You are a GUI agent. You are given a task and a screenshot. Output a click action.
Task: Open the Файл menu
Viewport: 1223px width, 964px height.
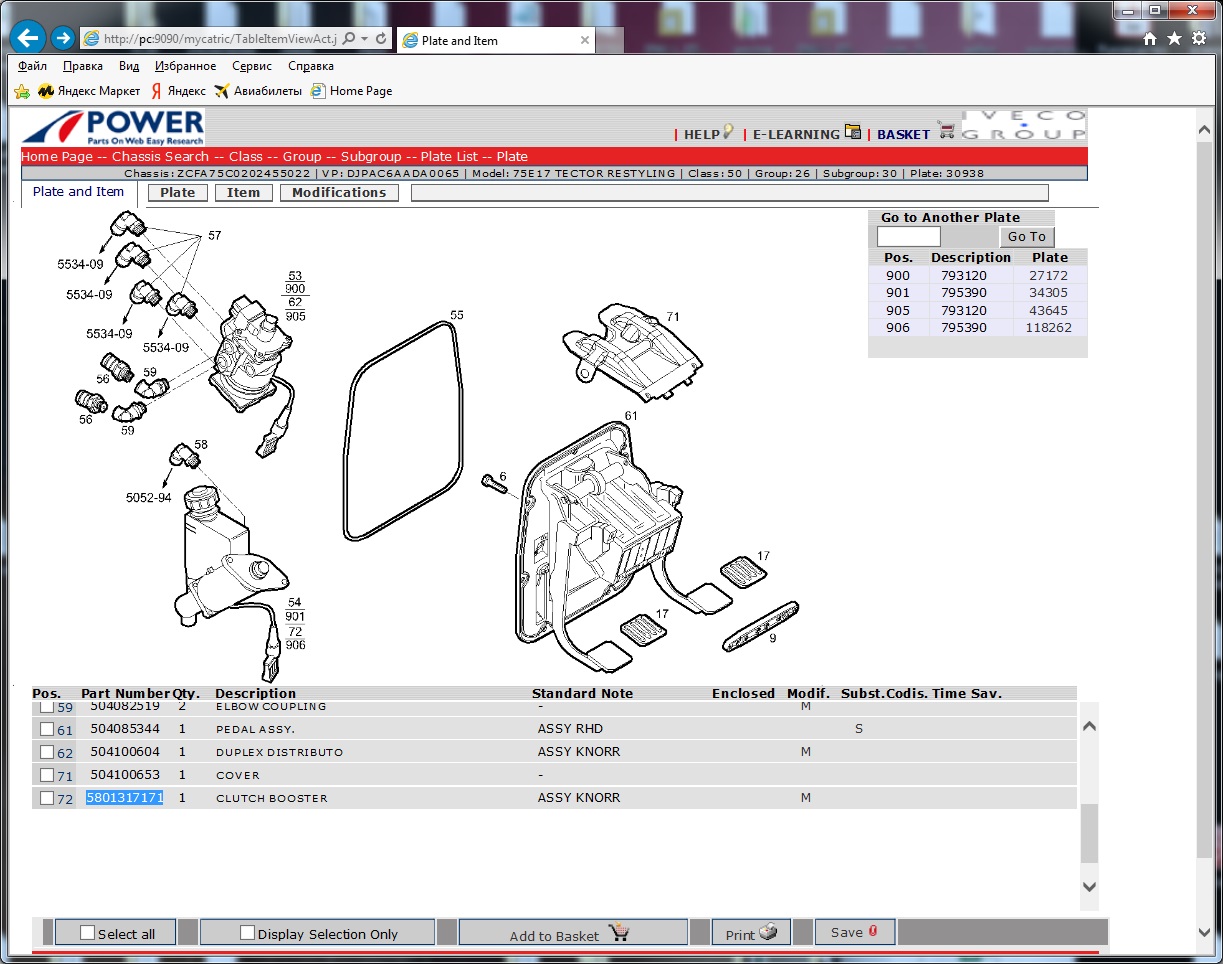click(33, 66)
